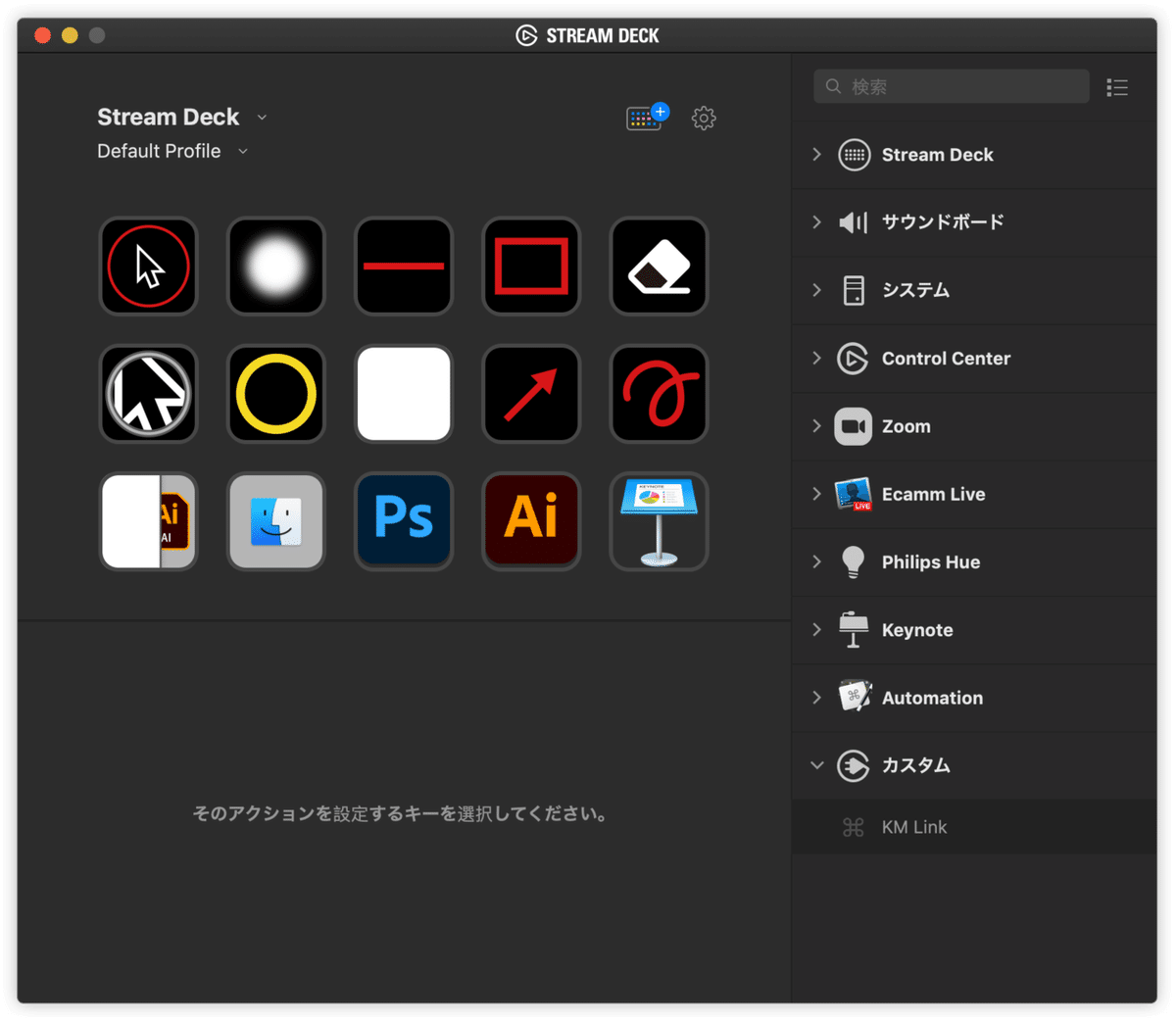
Task: Select the yellow circle key
Action: 276,394
